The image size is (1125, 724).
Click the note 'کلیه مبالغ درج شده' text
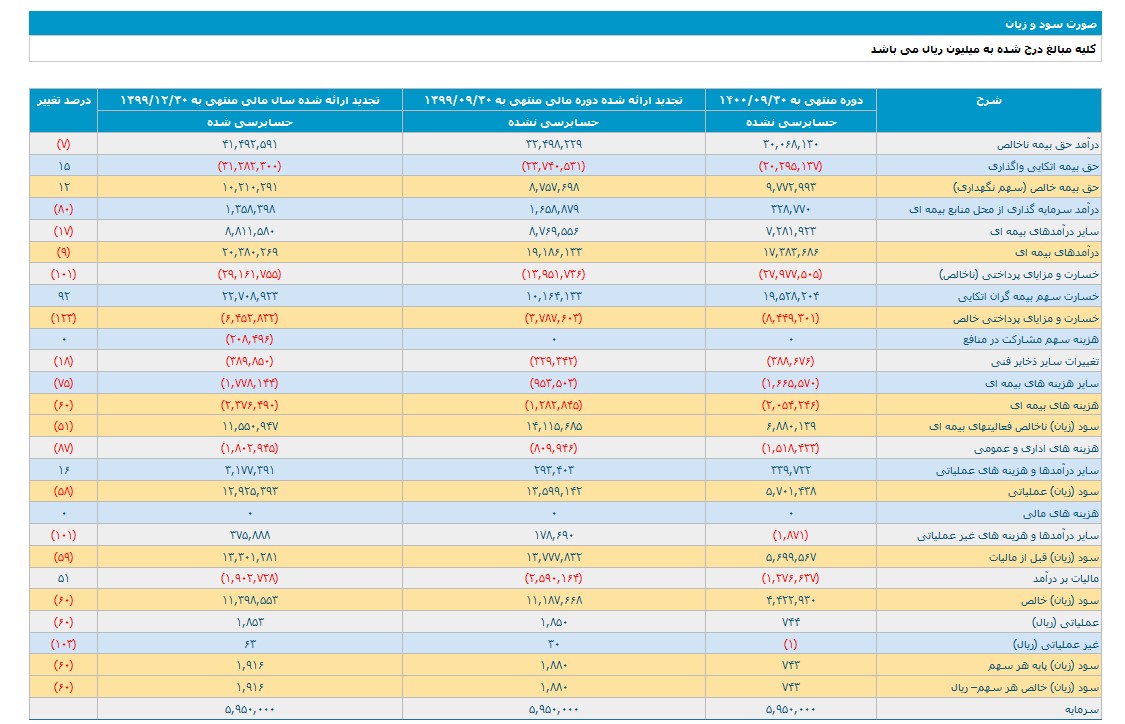click(x=983, y=49)
